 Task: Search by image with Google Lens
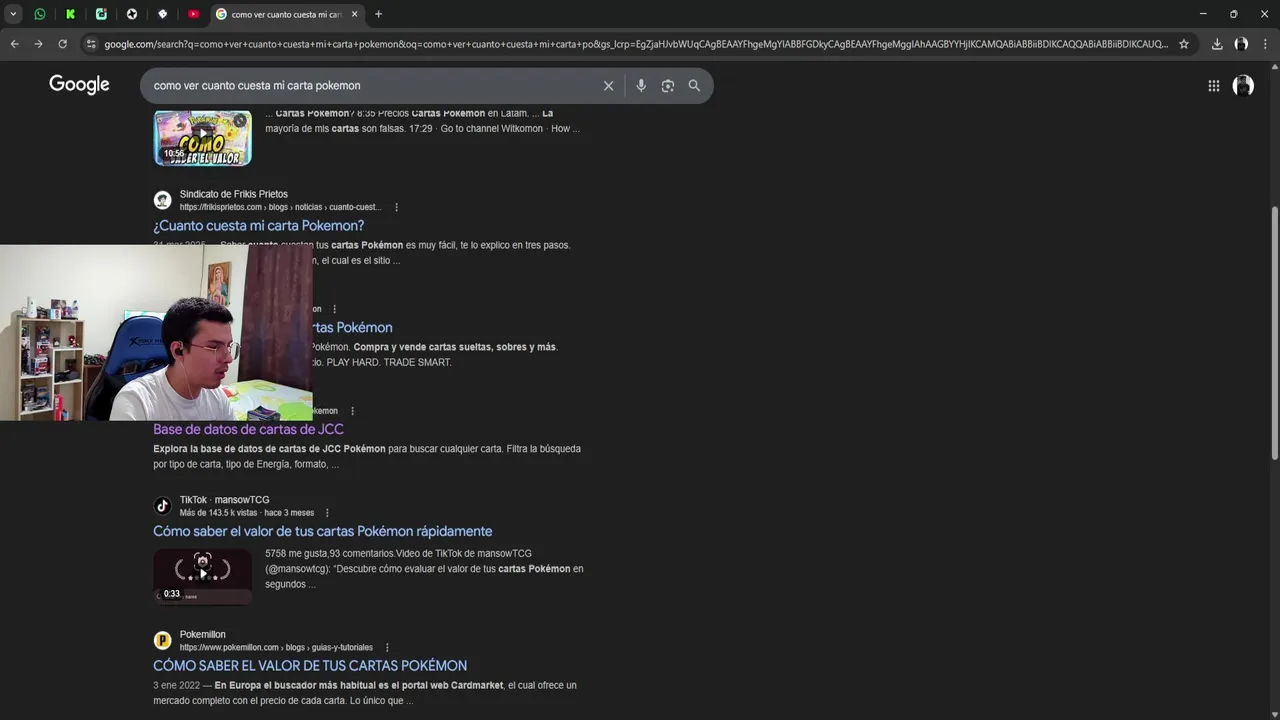[x=668, y=86]
